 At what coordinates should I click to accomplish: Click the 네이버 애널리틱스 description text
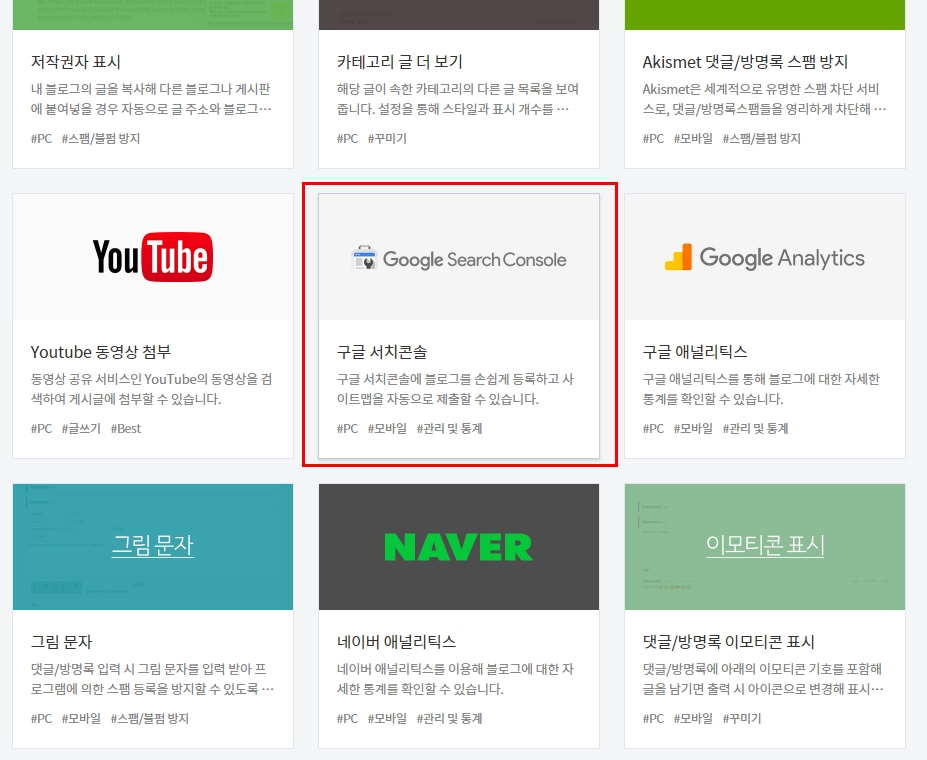click(x=455, y=679)
